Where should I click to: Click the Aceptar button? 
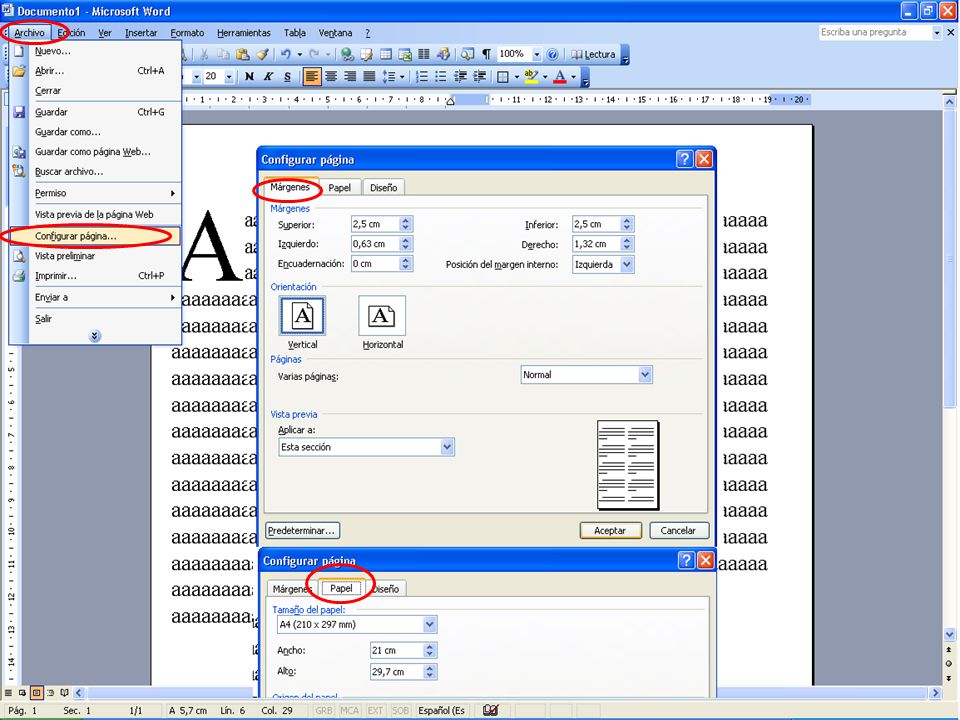tap(610, 531)
